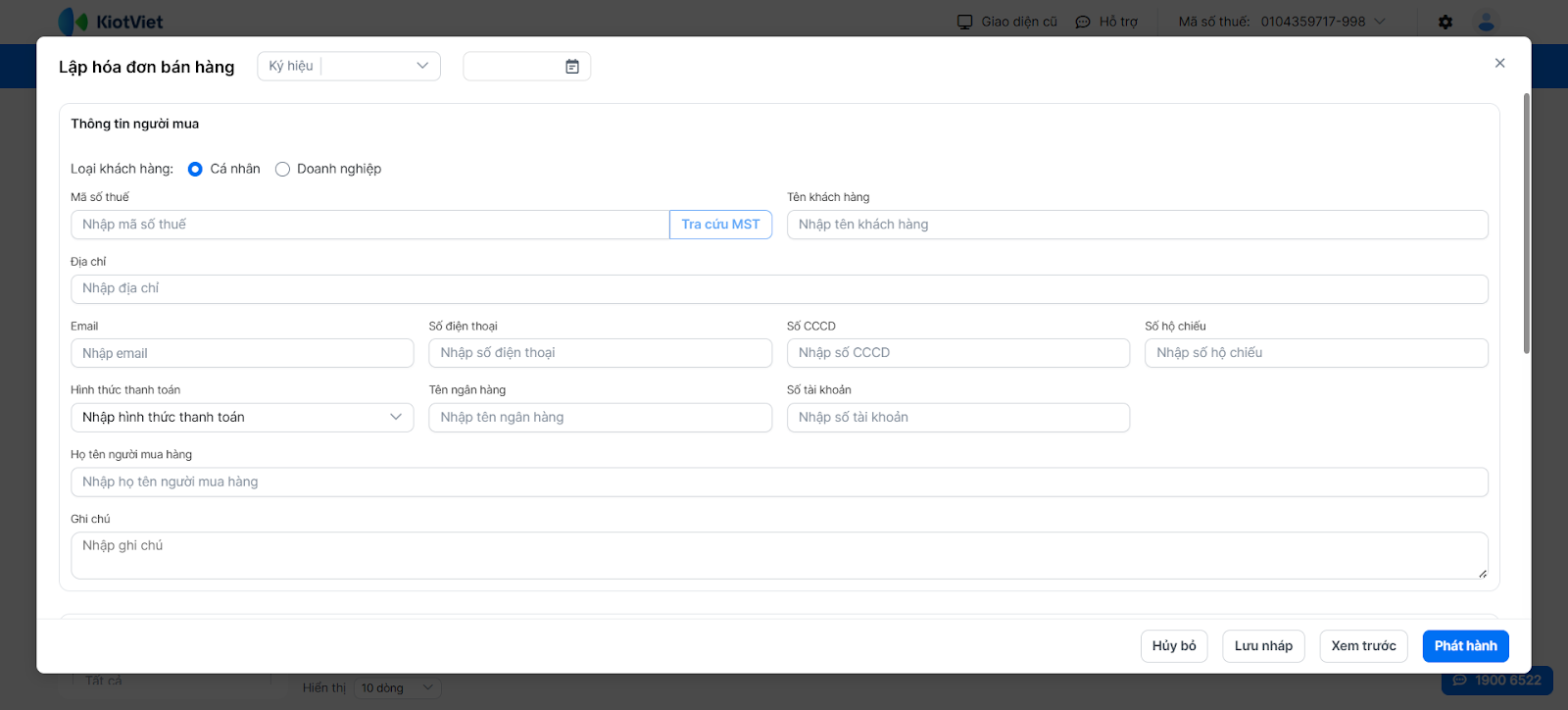Open the Ký hiệu dropdown
Screen dimensions: 1568x710
tap(349, 67)
